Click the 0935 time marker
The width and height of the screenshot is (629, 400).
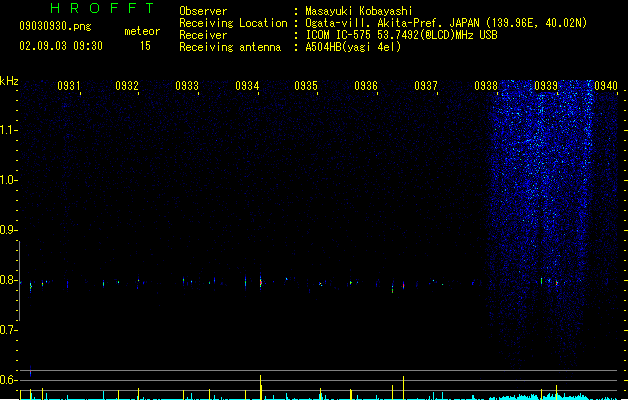(x=306, y=86)
